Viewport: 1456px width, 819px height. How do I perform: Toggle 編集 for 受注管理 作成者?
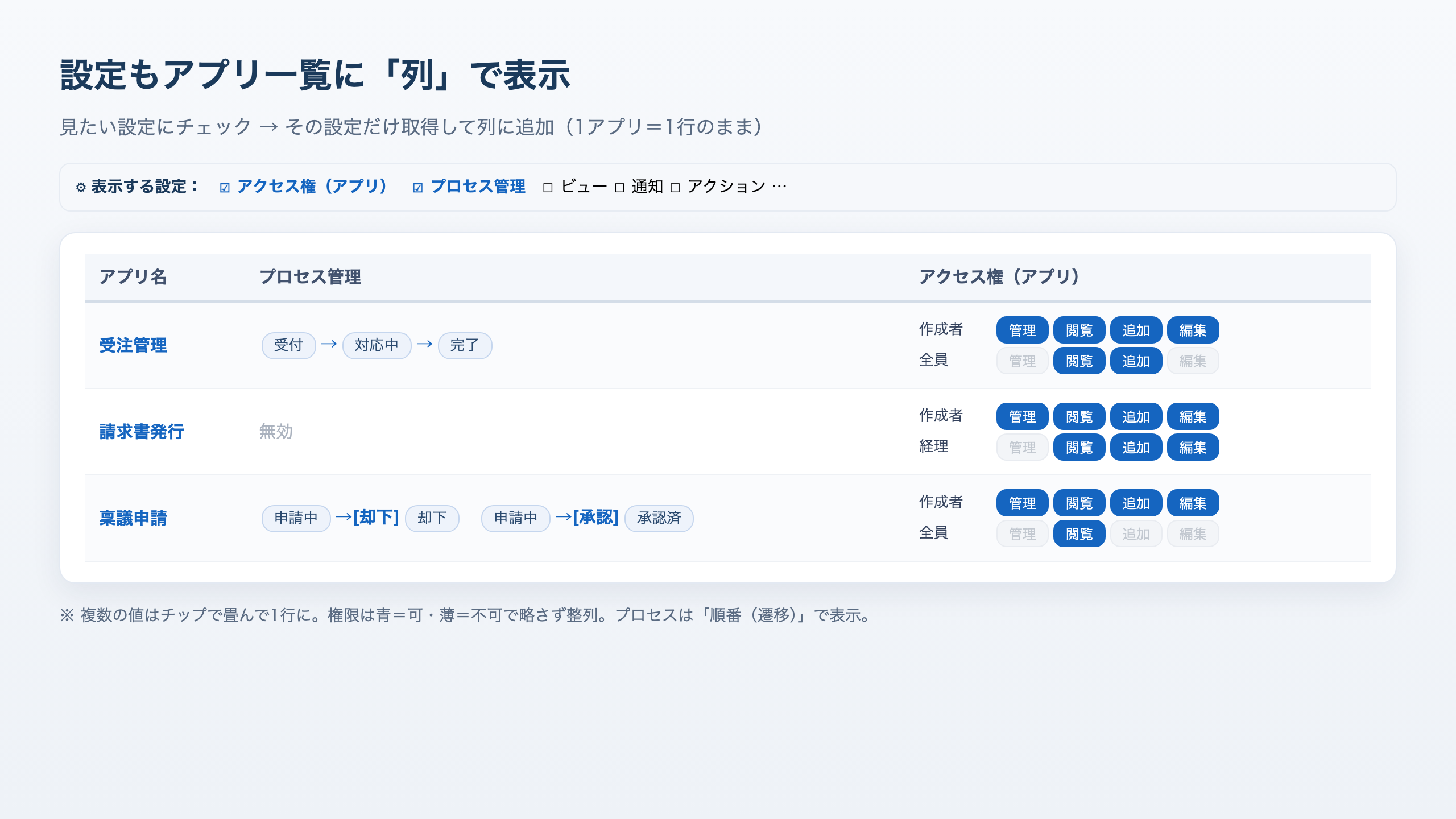[1193, 330]
